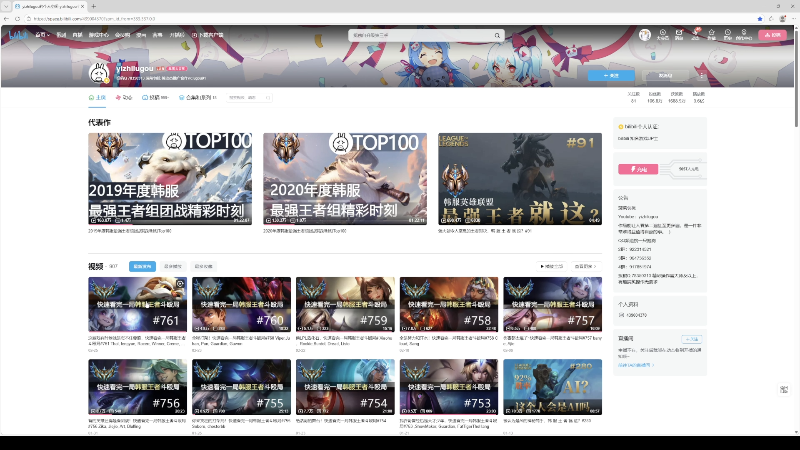
Task: Open the user avatar in the top bar
Action: point(645,35)
